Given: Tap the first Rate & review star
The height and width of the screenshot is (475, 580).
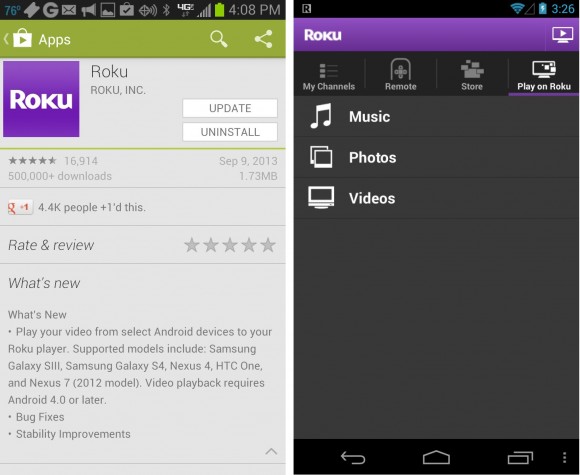Looking at the screenshot, I should tap(192, 245).
